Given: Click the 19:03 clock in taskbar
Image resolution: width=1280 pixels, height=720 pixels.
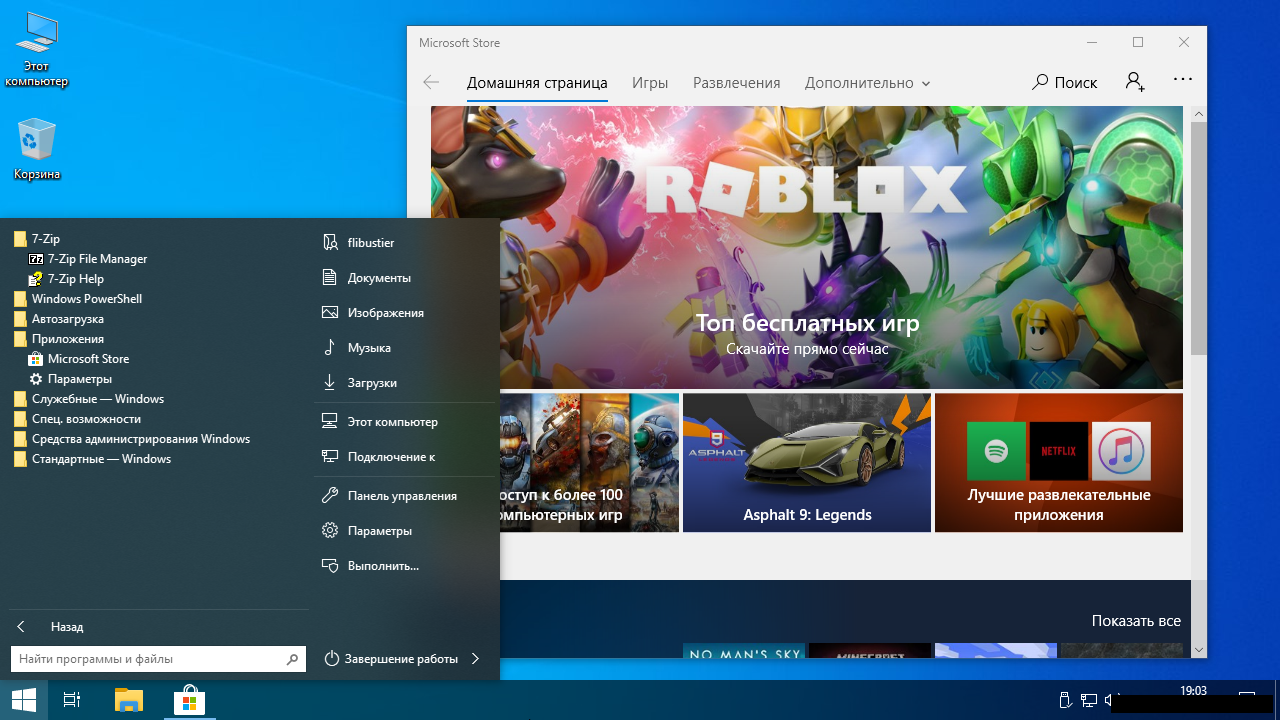Looking at the screenshot, I should [x=1193, y=691].
